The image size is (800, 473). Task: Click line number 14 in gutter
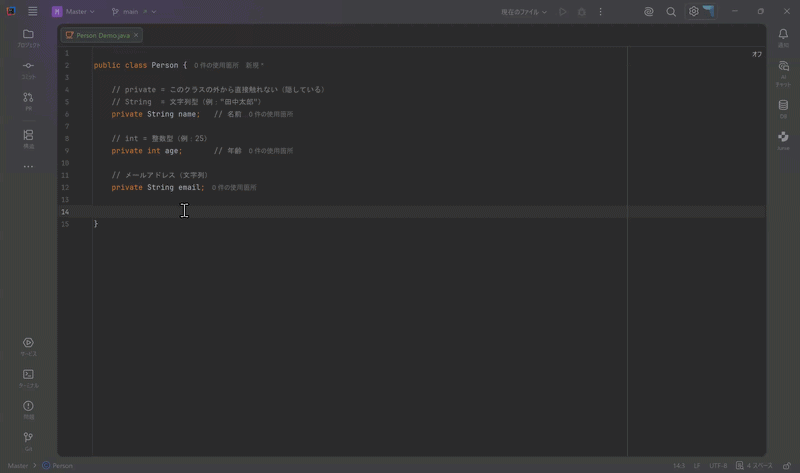pos(65,212)
